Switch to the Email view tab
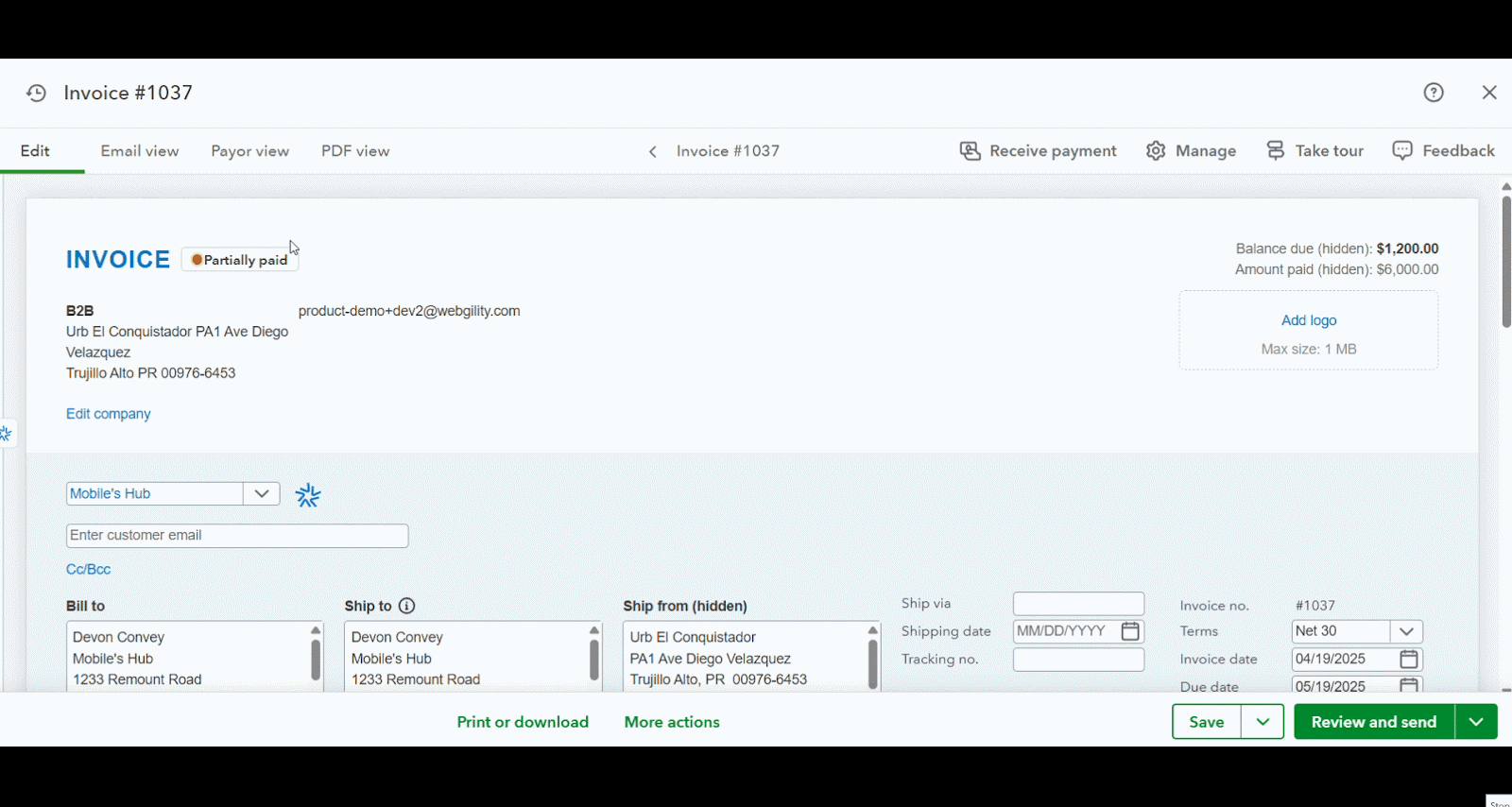This screenshot has width=1512, height=807. [x=140, y=151]
